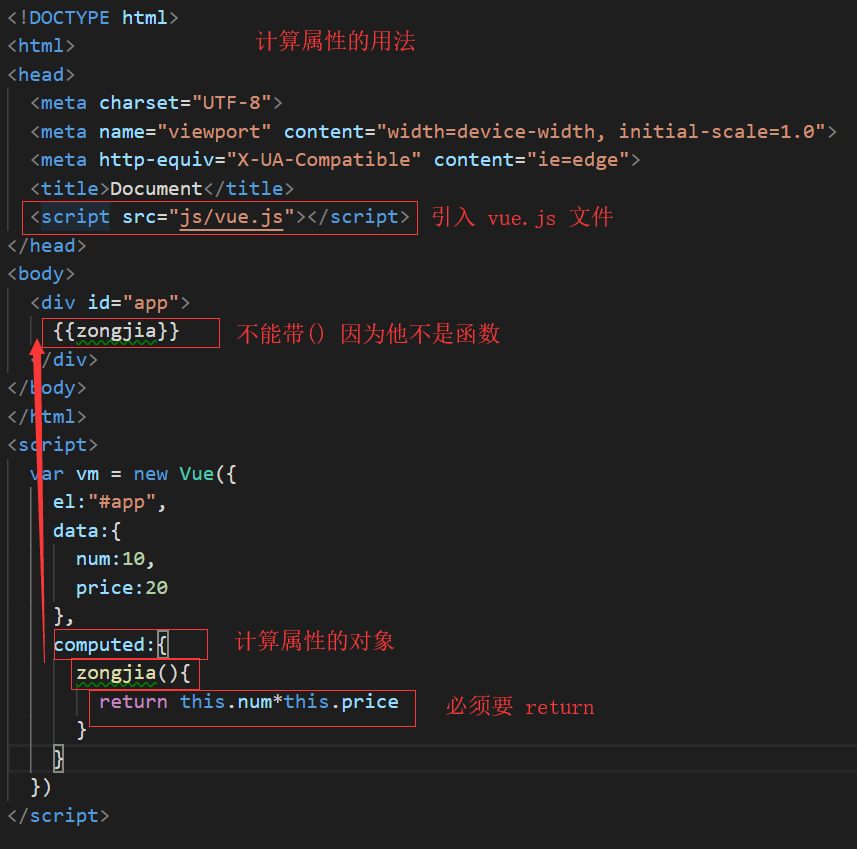Click the title Document line
This screenshot has width=857, height=849.
click(162, 189)
